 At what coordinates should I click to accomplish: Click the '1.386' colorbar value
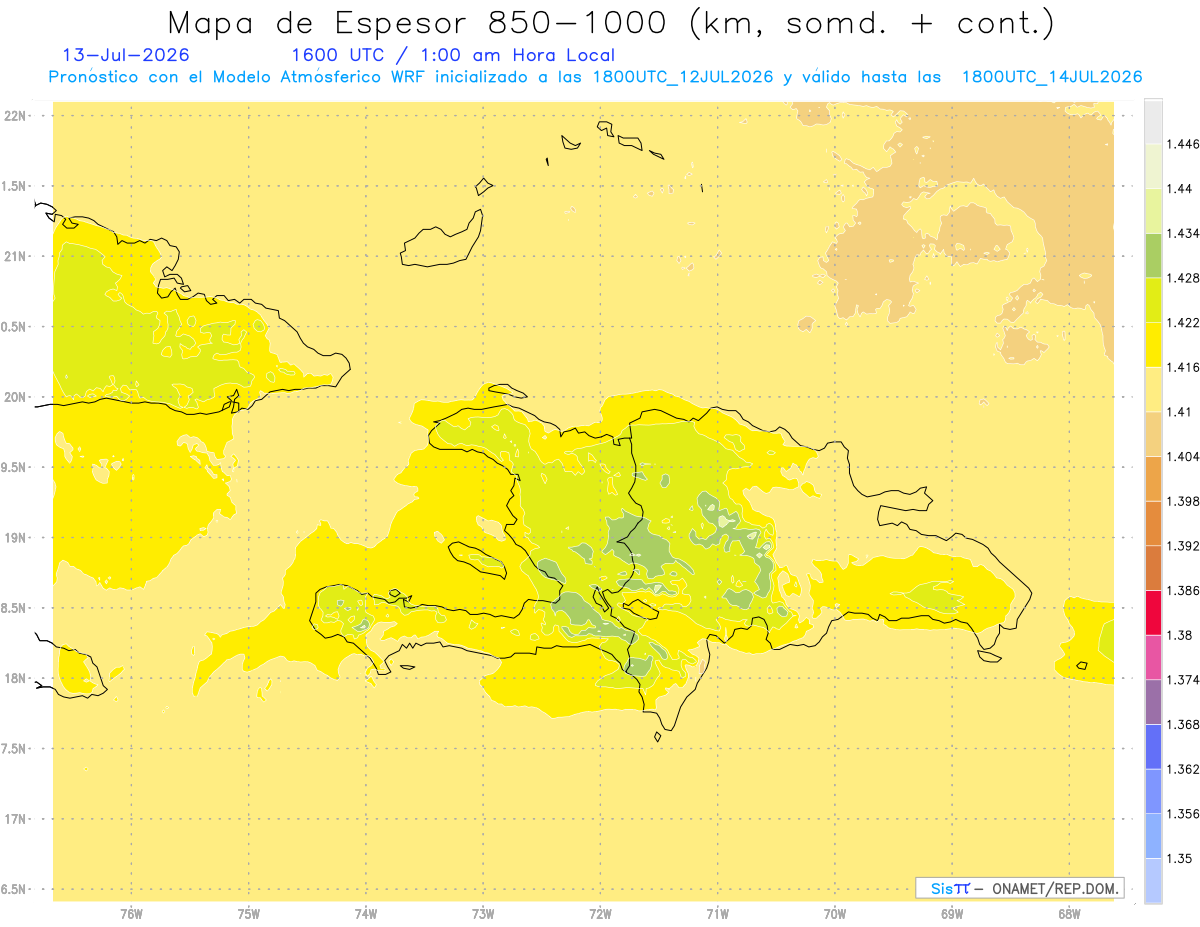tap(1183, 590)
